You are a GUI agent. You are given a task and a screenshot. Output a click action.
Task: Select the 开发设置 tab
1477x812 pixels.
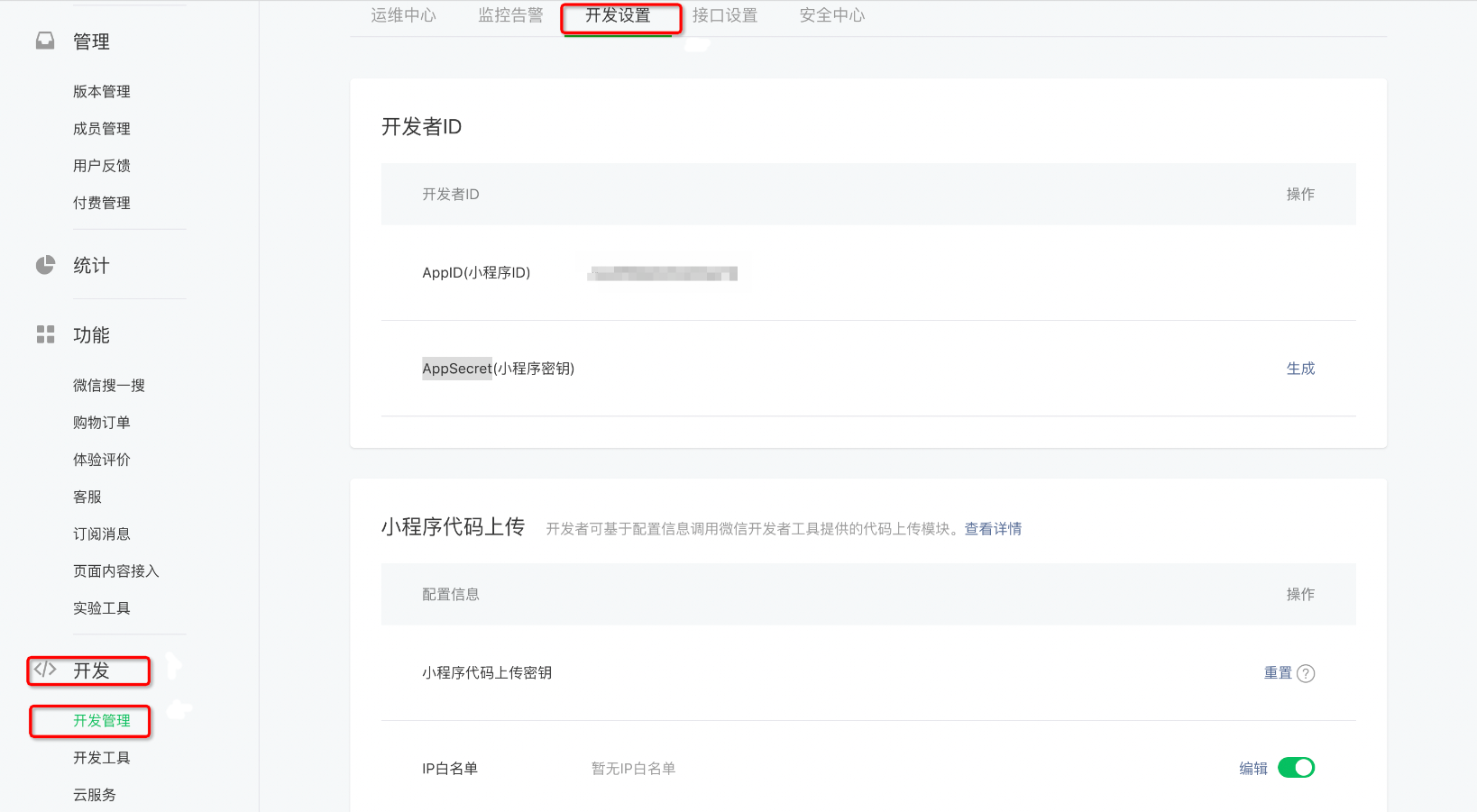click(x=618, y=15)
